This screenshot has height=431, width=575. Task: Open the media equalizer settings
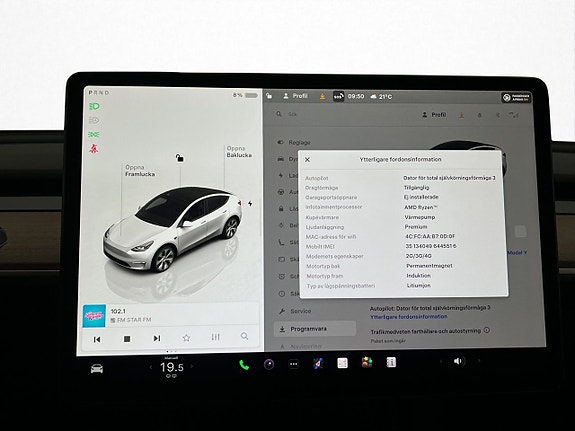coord(216,337)
